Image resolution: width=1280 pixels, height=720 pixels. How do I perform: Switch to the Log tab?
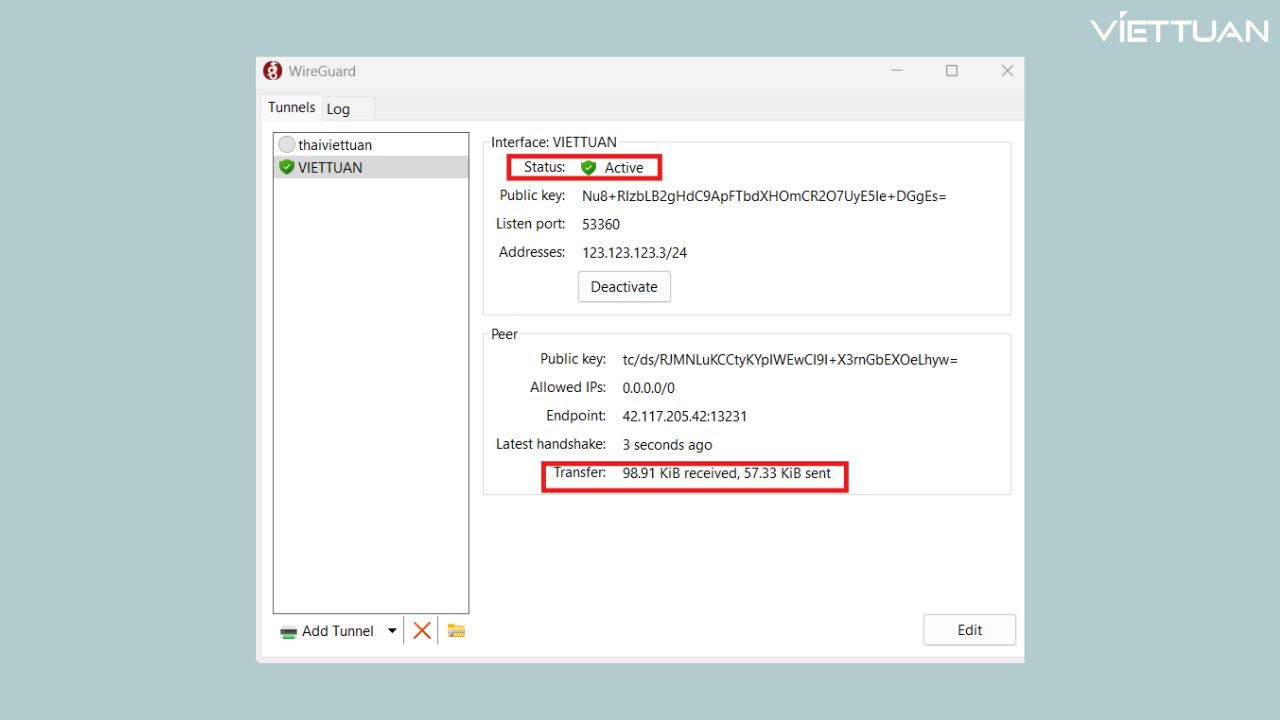[x=338, y=109]
